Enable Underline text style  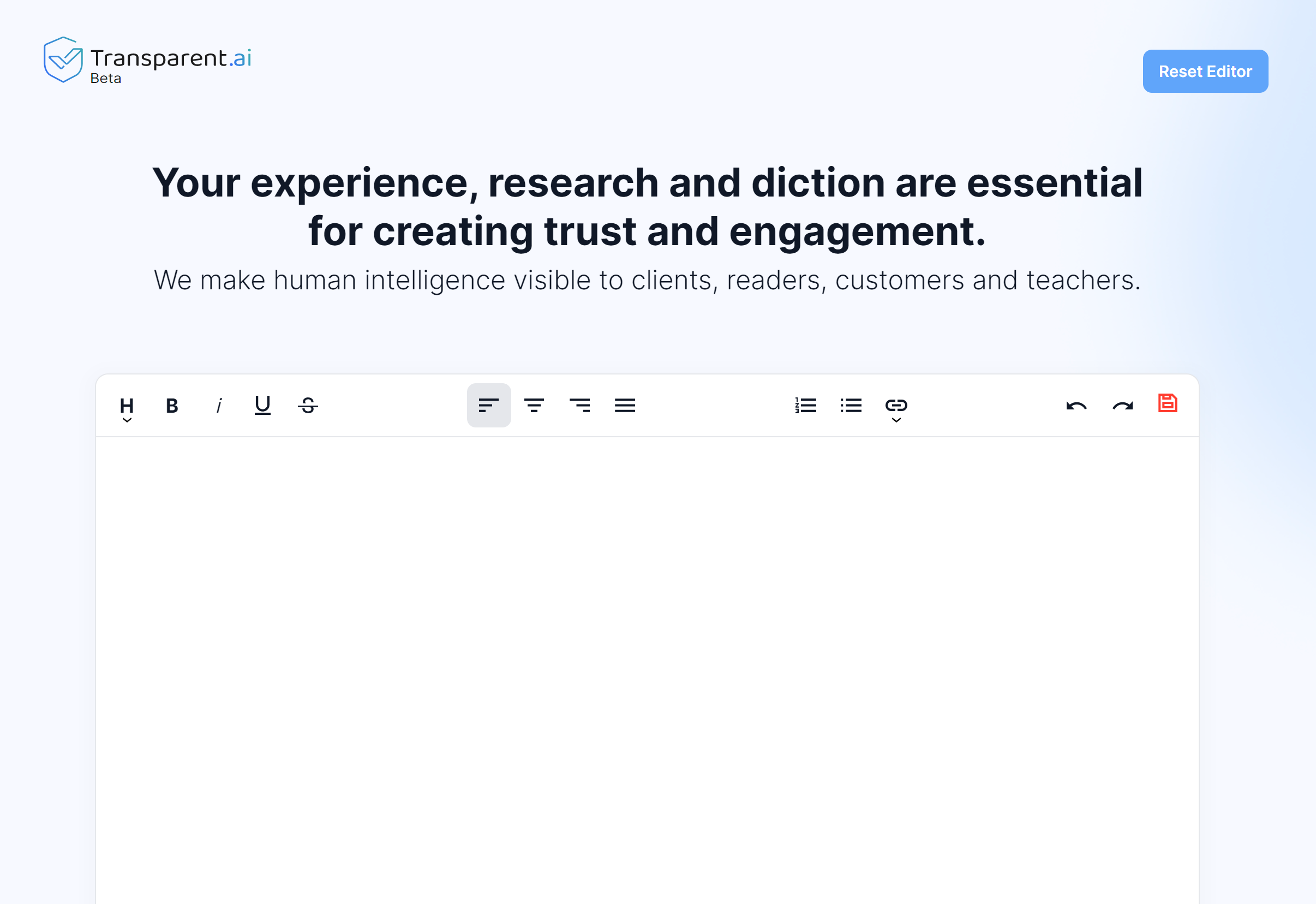click(x=262, y=405)
